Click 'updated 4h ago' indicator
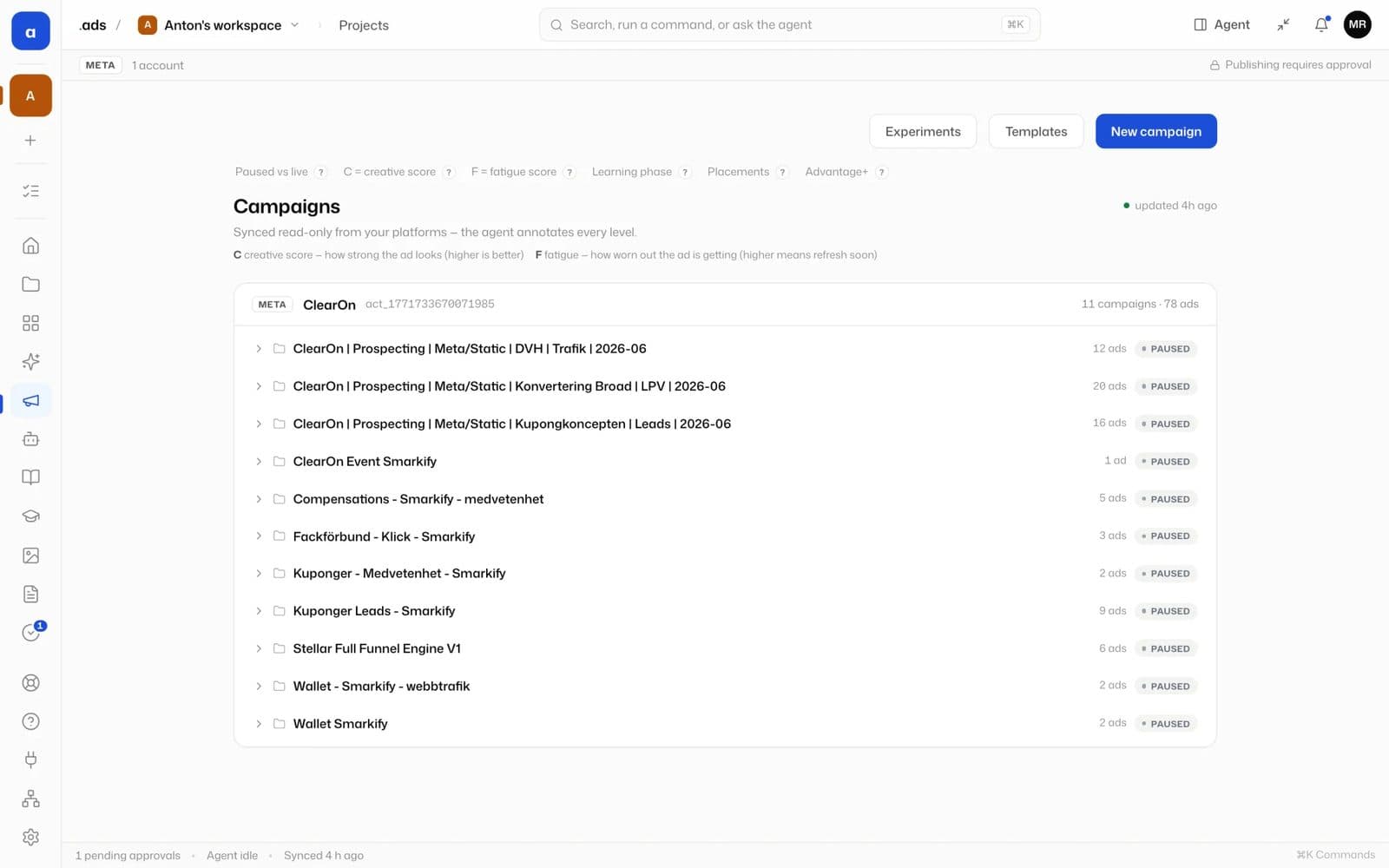The image size is (1389, 868). coord(1170,206)
